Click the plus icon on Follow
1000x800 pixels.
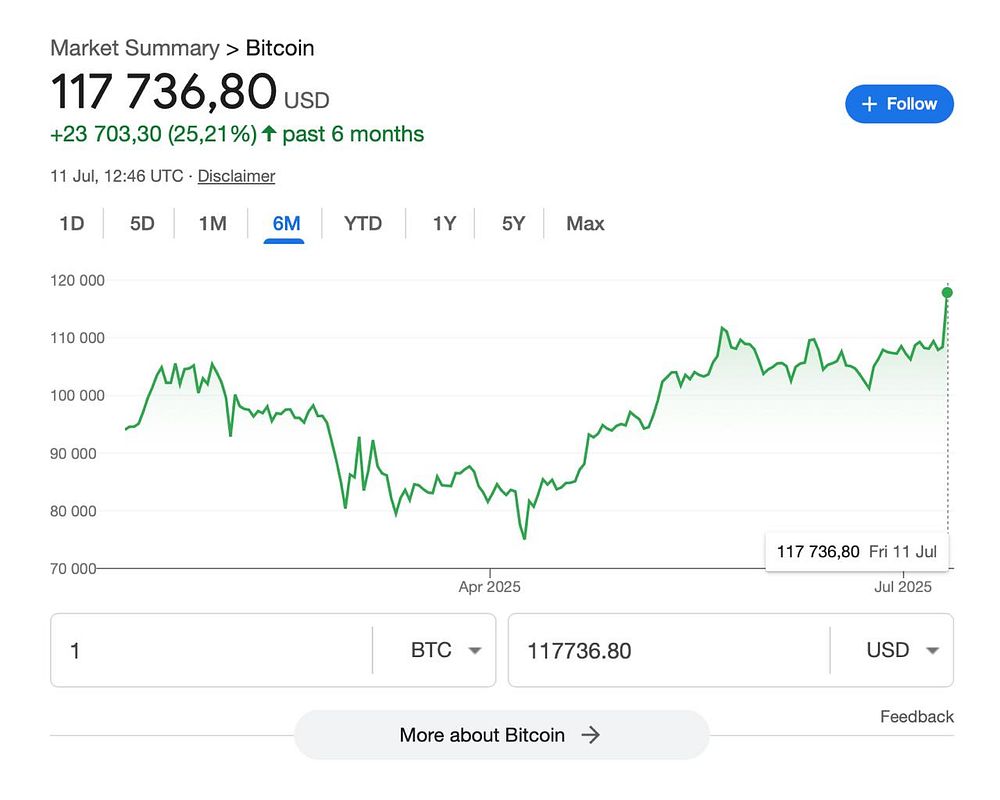click(x=869, y=104)
